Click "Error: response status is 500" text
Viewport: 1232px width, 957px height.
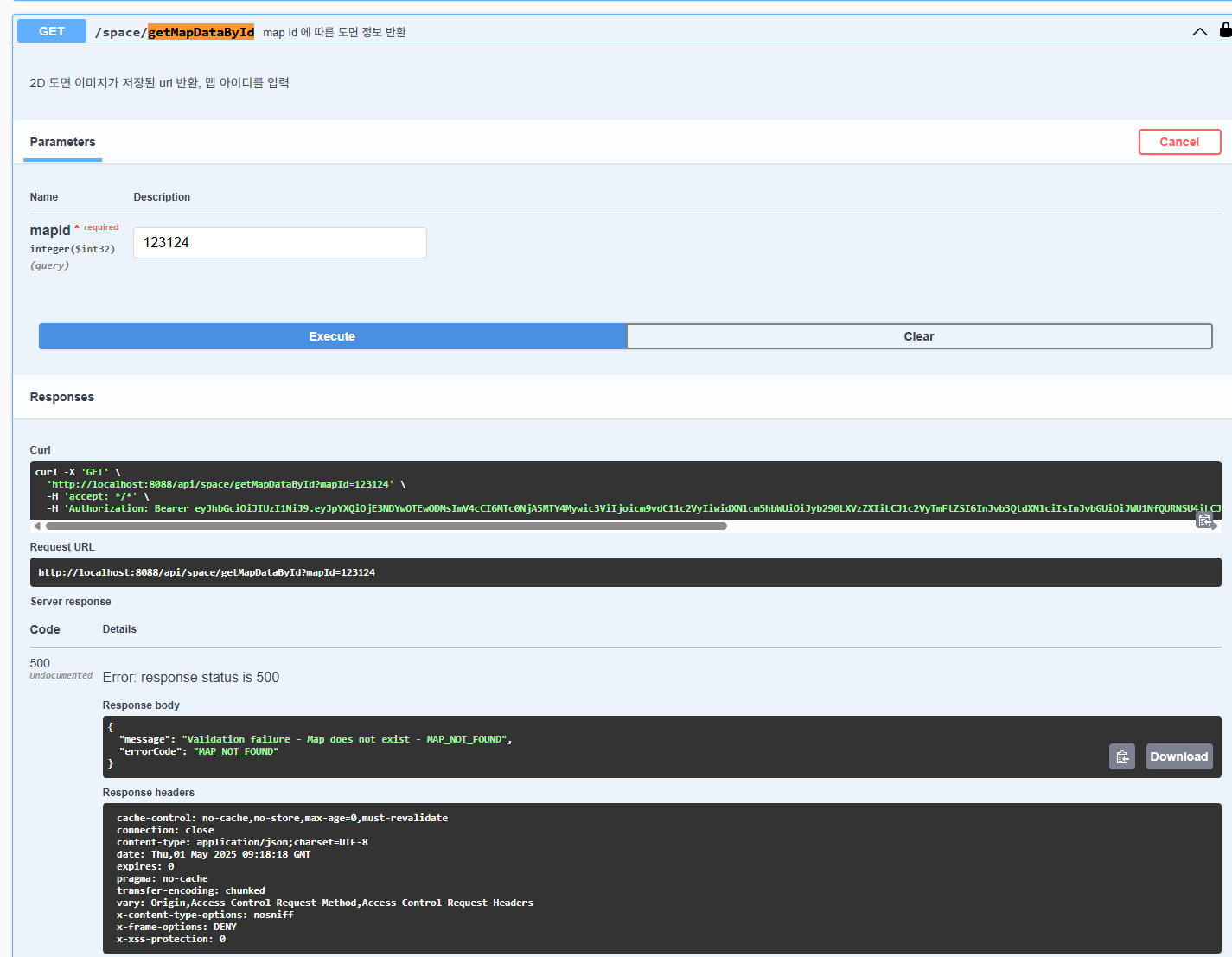pyautogui.click(x=191, y=678)
